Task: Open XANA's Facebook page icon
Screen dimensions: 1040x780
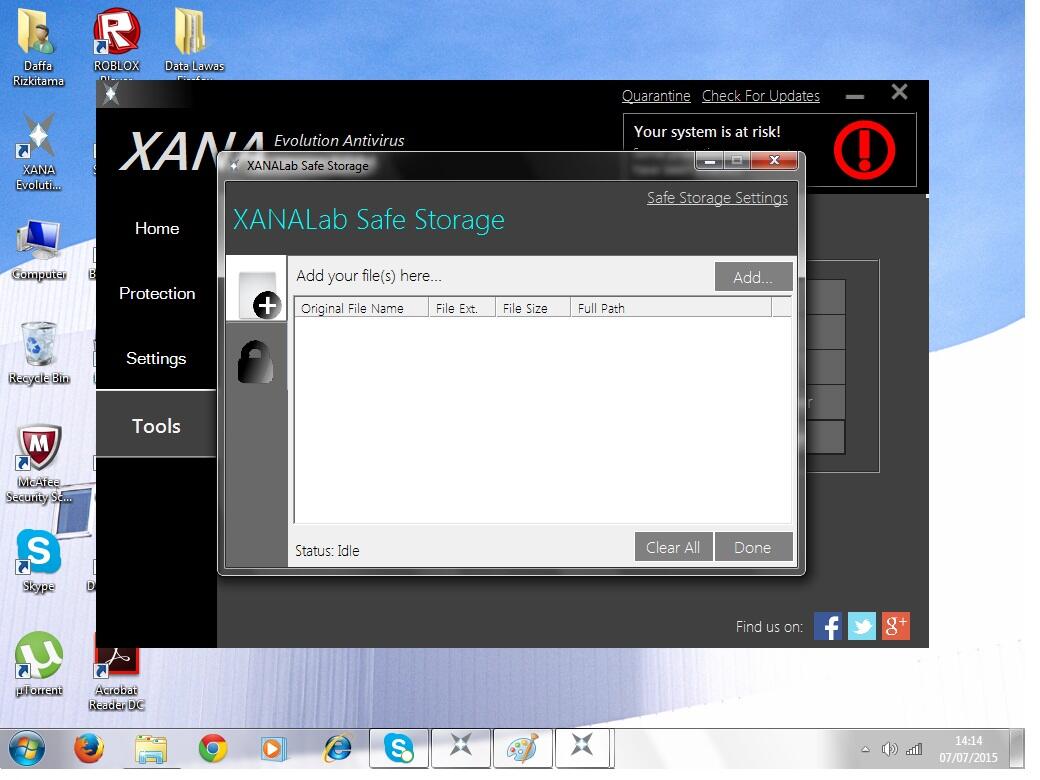Action: 828,626
